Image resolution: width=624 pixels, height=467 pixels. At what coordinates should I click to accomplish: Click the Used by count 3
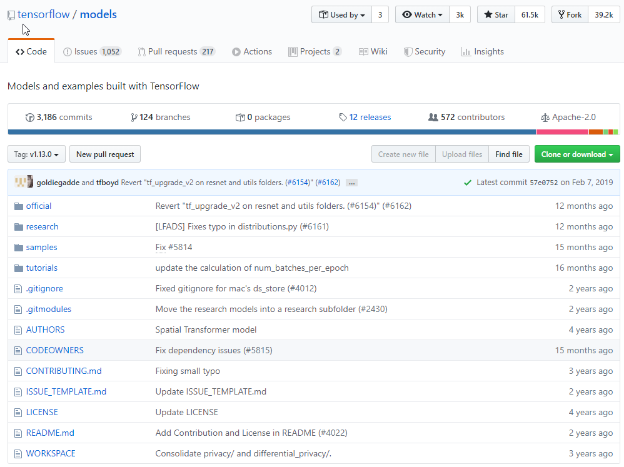click(x=380, y=15)
